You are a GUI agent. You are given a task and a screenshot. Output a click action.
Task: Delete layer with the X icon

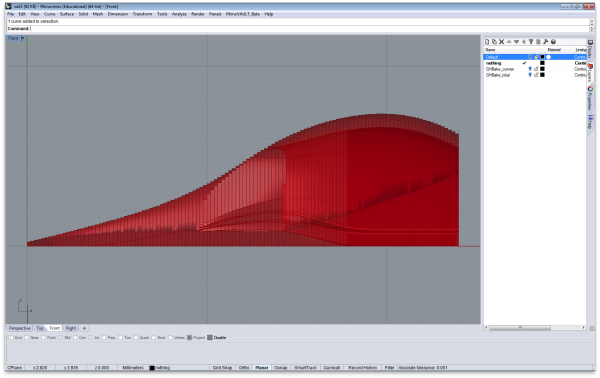501,42
